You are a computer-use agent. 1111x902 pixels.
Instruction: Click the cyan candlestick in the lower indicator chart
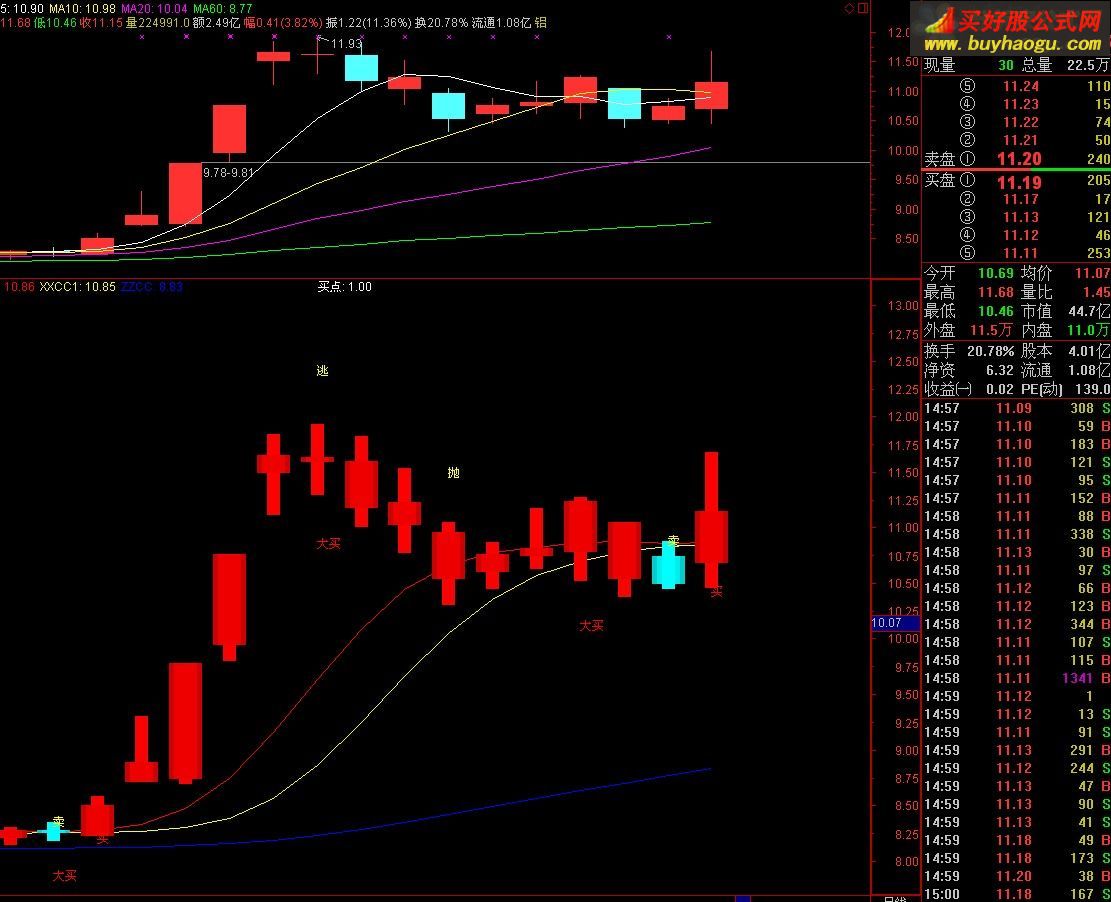click(668, 566)
